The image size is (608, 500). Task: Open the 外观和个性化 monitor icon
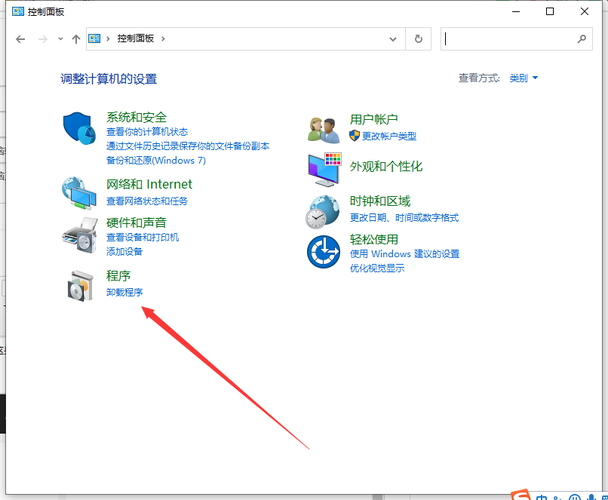point(325,170)
